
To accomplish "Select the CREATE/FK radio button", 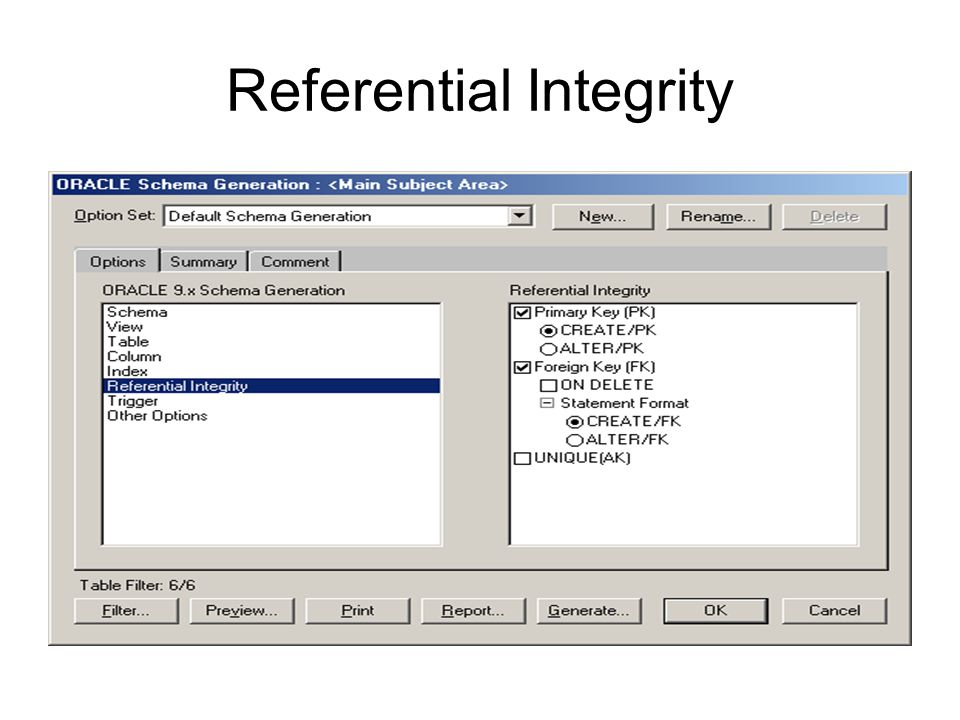I will click(574, 422).
